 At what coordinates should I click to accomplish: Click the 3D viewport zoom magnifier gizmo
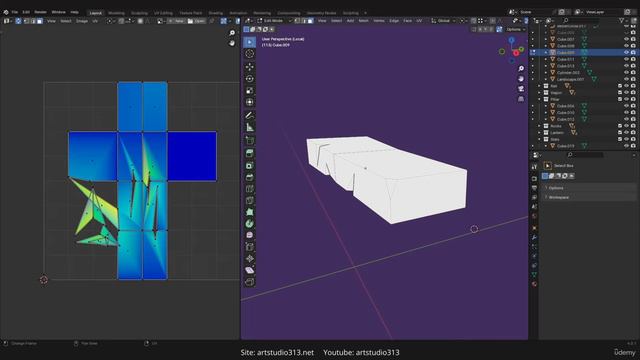tap(521, 69)
